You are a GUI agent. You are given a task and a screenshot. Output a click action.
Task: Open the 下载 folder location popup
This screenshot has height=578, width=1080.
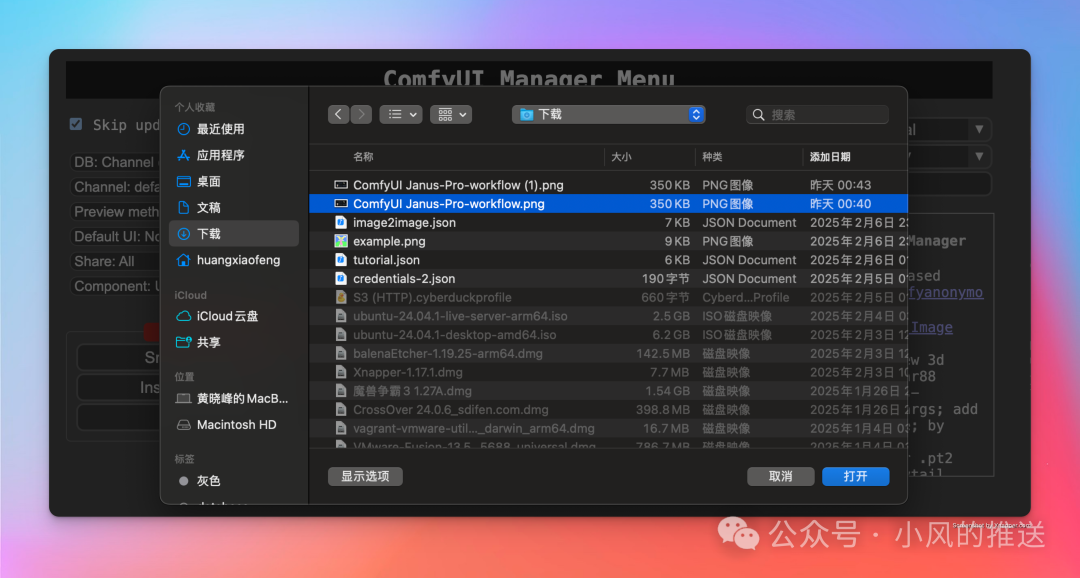click(609, 114)
